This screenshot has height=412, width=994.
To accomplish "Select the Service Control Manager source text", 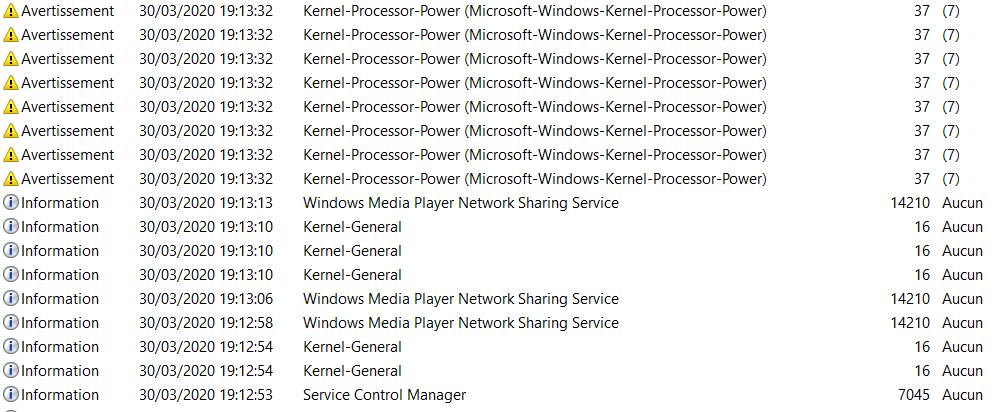I will [x=384, y=395].
